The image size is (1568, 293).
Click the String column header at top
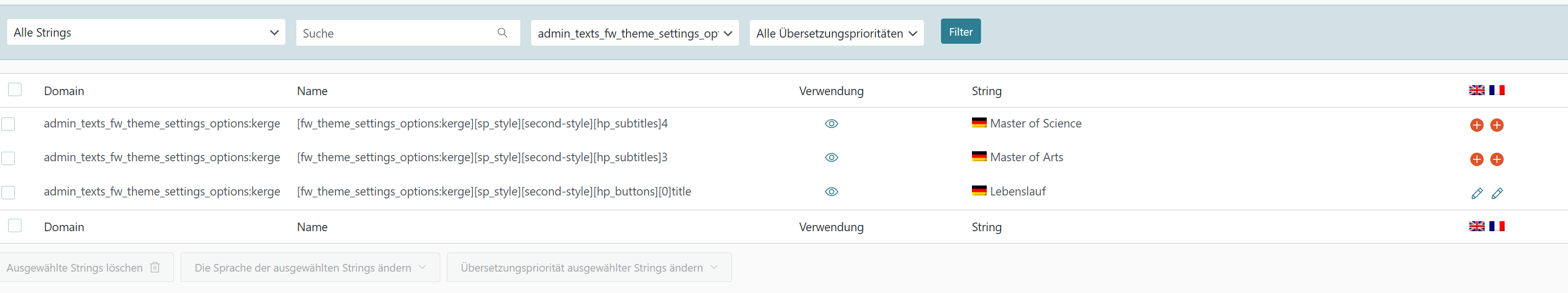coord(987,91)
